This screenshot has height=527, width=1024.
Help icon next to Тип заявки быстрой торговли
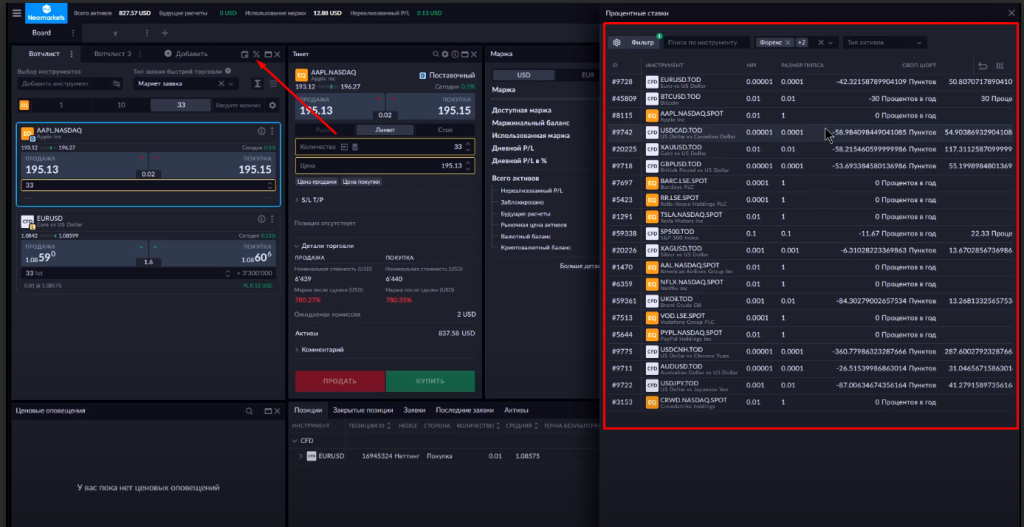tap(227, 71)
